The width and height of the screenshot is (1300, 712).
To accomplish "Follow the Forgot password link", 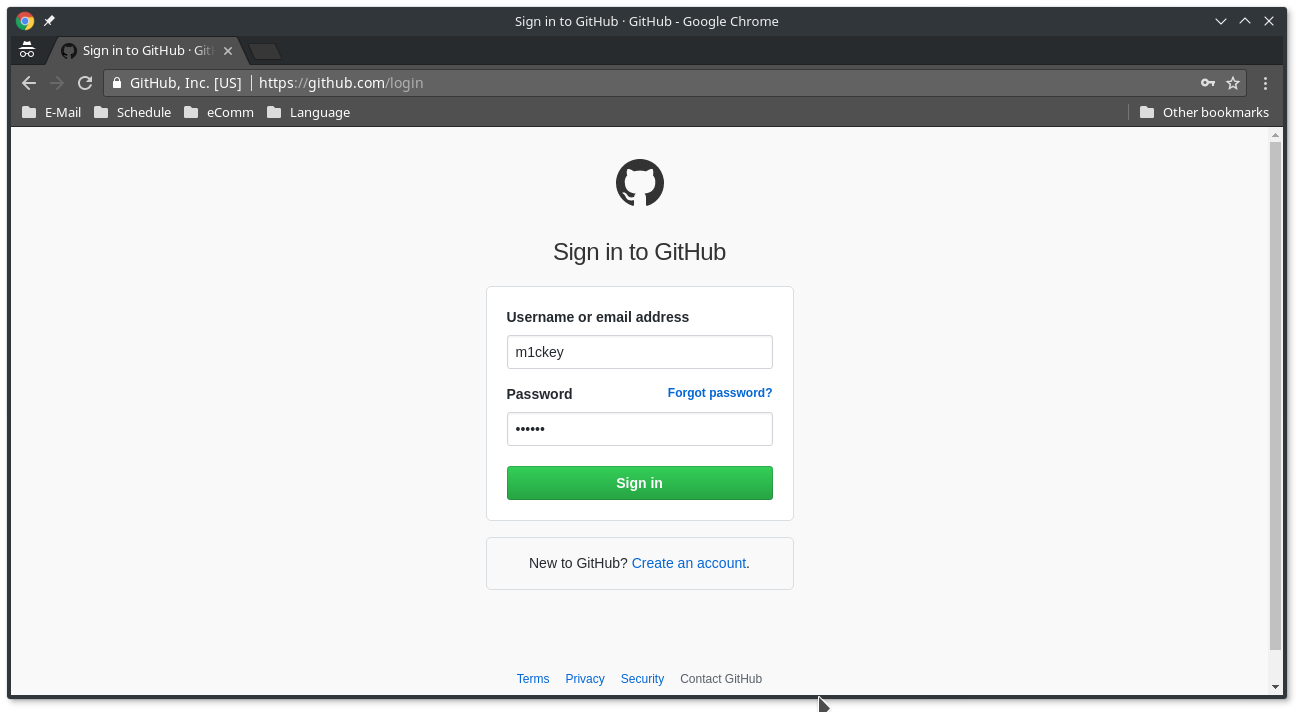I will coord(719,393).
